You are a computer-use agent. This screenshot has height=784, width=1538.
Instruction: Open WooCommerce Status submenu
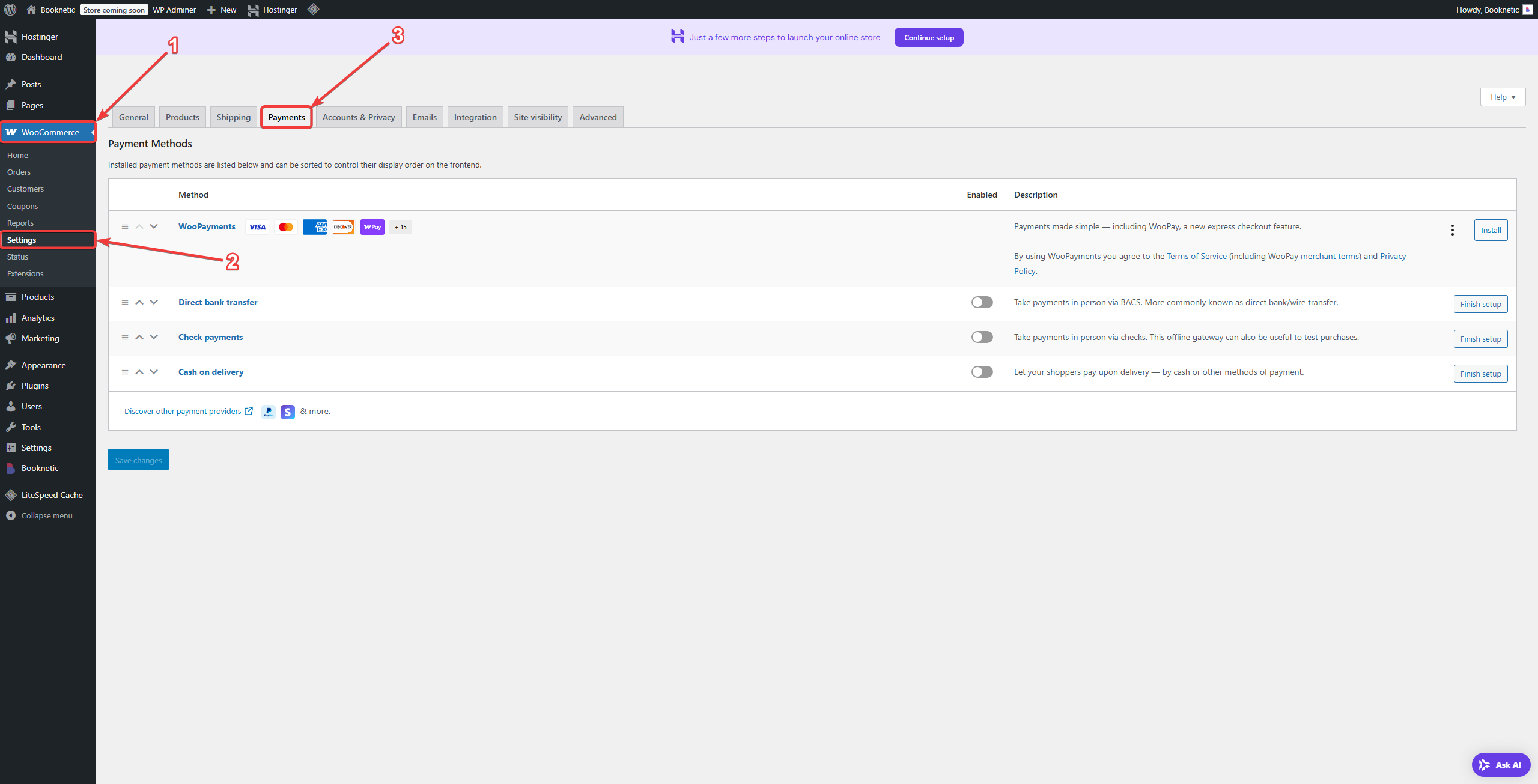tap(48, 257)
